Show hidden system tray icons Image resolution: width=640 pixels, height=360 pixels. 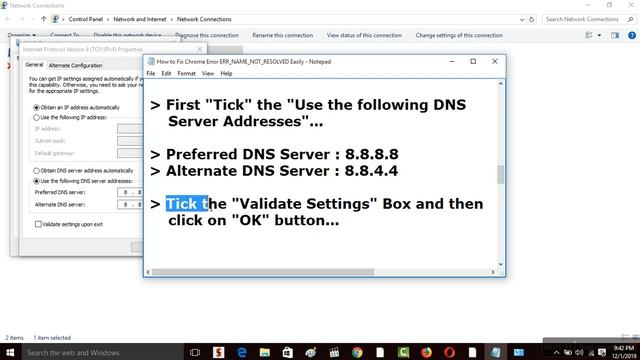point(556,353)
